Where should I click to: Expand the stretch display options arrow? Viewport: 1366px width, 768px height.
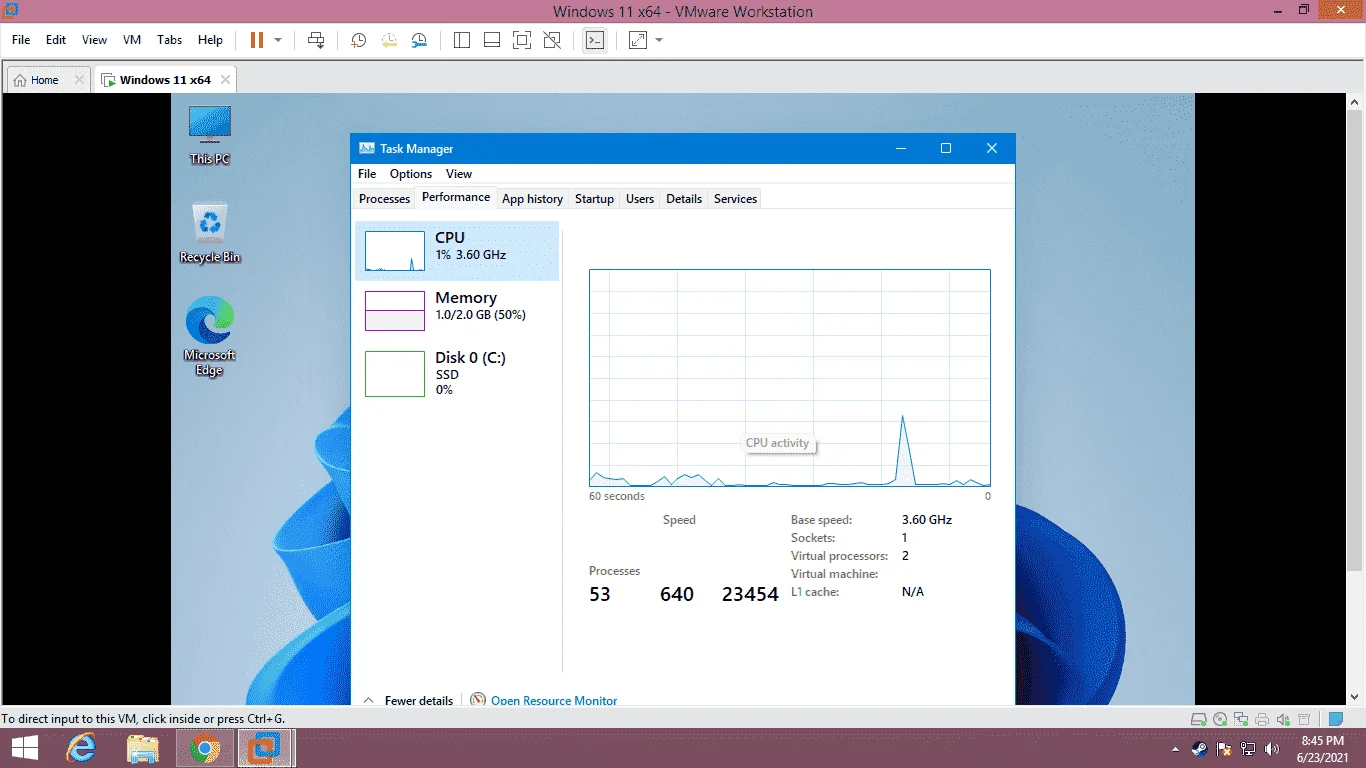[659, 40]
